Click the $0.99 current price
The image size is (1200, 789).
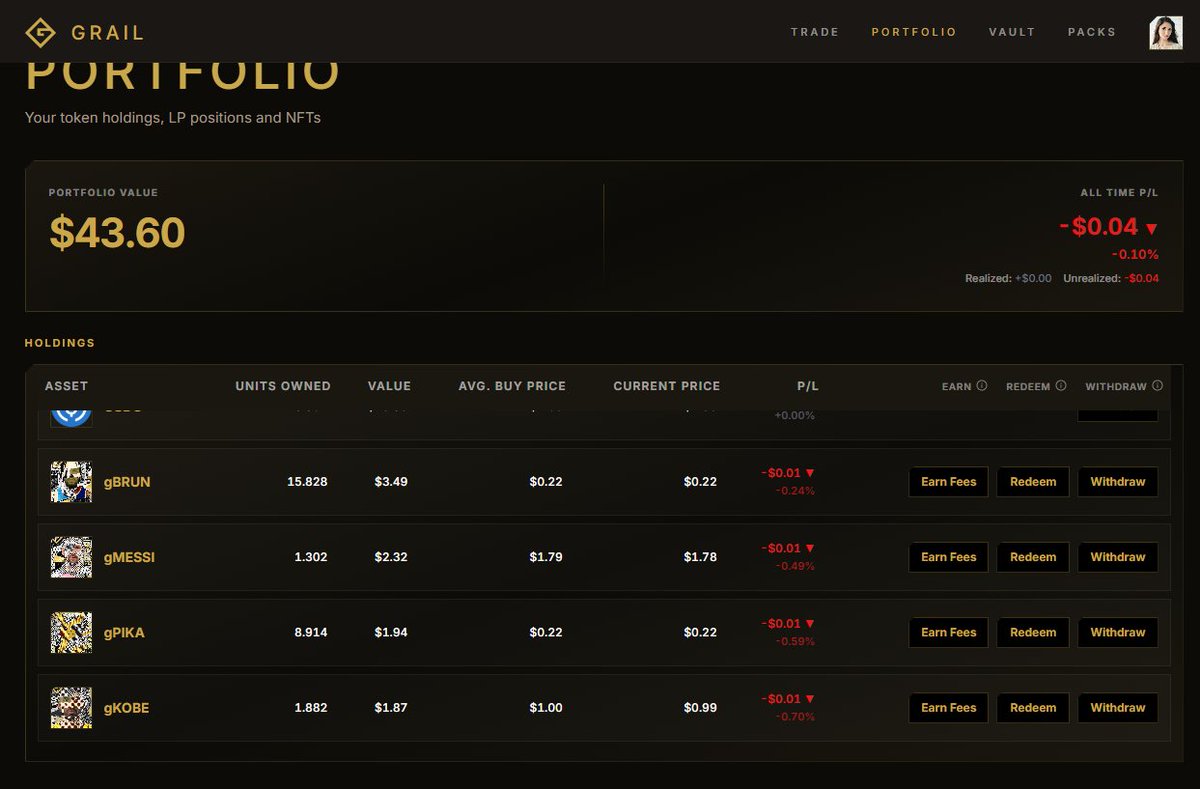700,708
